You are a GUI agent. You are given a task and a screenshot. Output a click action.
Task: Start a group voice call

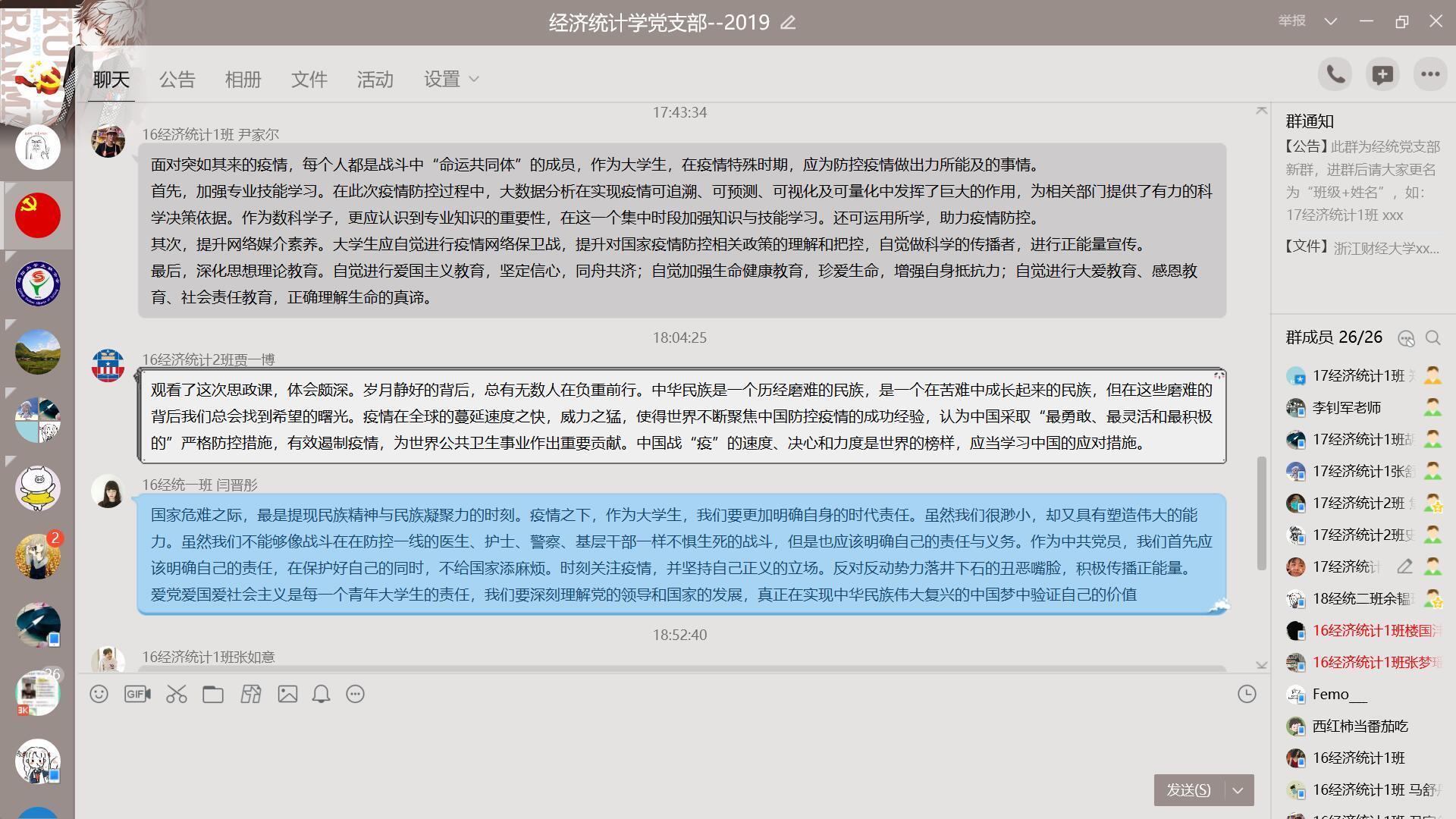coord(1335,74)
